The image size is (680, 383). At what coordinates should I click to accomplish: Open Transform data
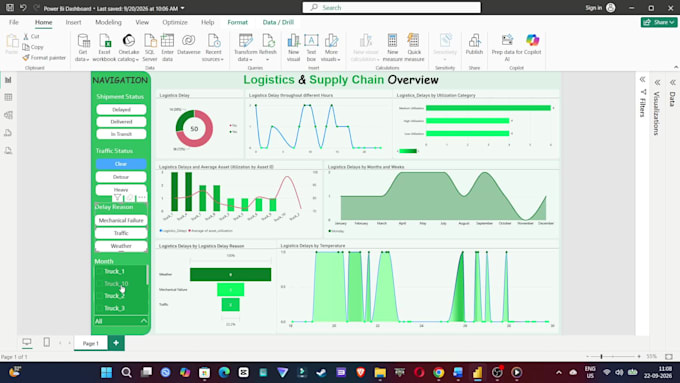pyautogui.click(x=245, y=48)
